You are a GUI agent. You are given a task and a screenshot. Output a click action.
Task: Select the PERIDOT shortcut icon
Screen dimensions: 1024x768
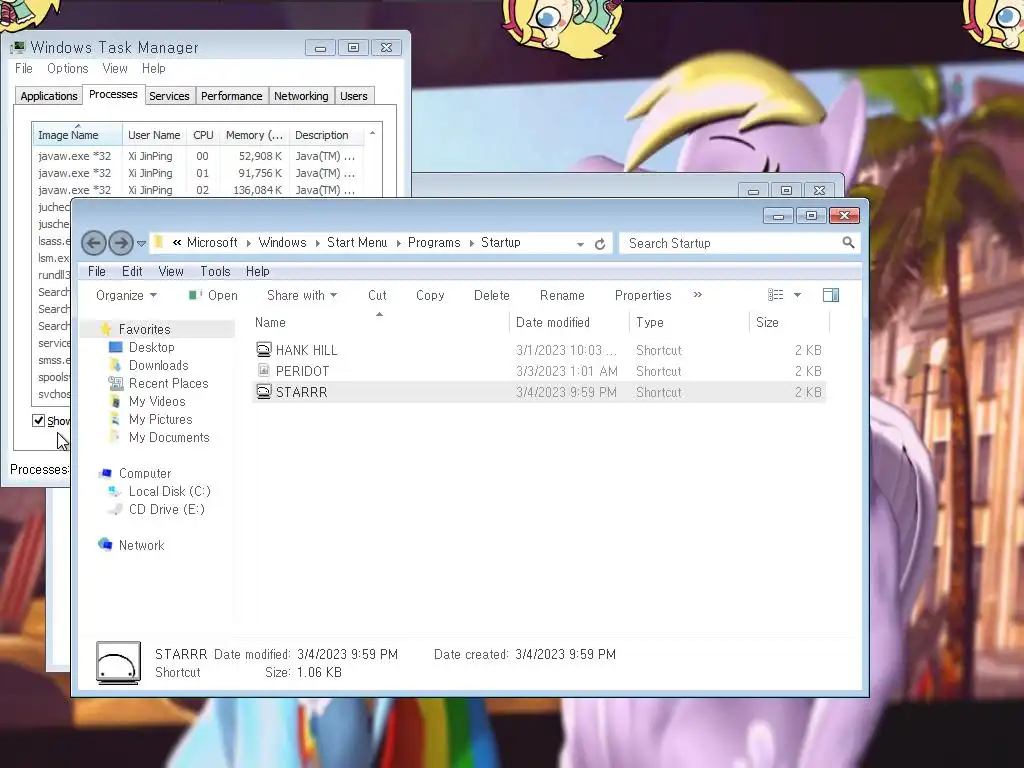pos(263,370)
